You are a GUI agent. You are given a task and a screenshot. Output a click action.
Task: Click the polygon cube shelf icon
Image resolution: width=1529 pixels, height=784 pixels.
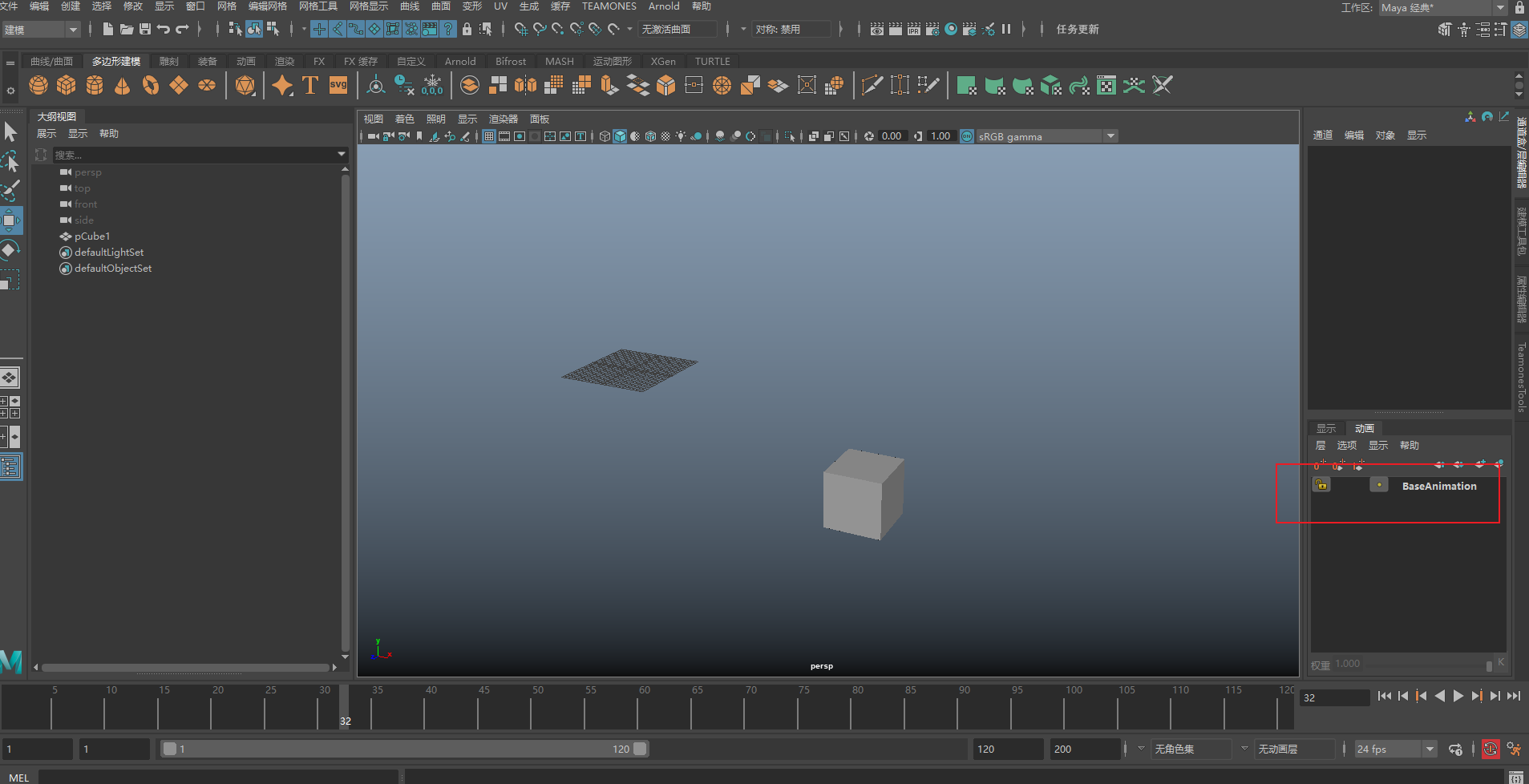67,85
